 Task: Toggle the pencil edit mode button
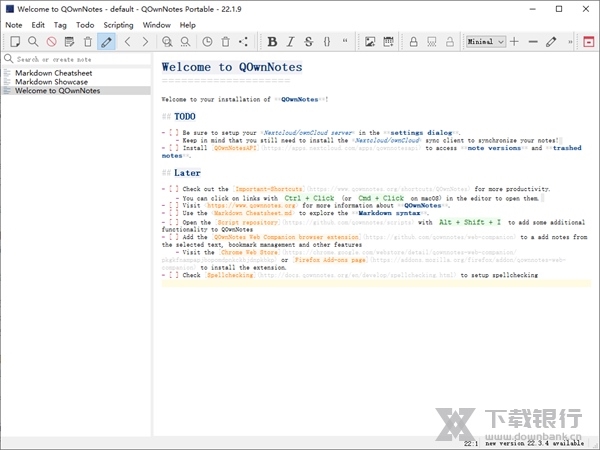click(x=107, y=42)
